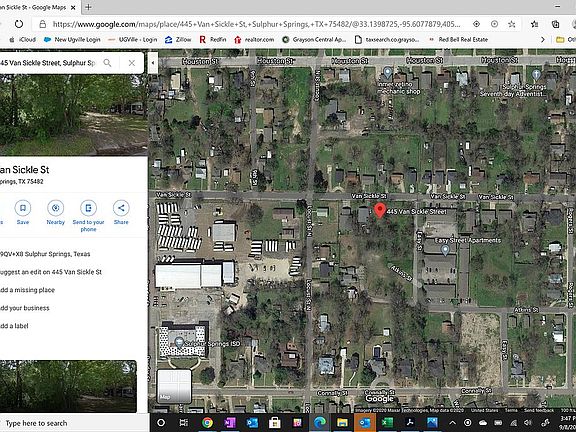576x432 pixels.
Task: Click the Sulphur Springs ISD map marker
Action: 179,342
